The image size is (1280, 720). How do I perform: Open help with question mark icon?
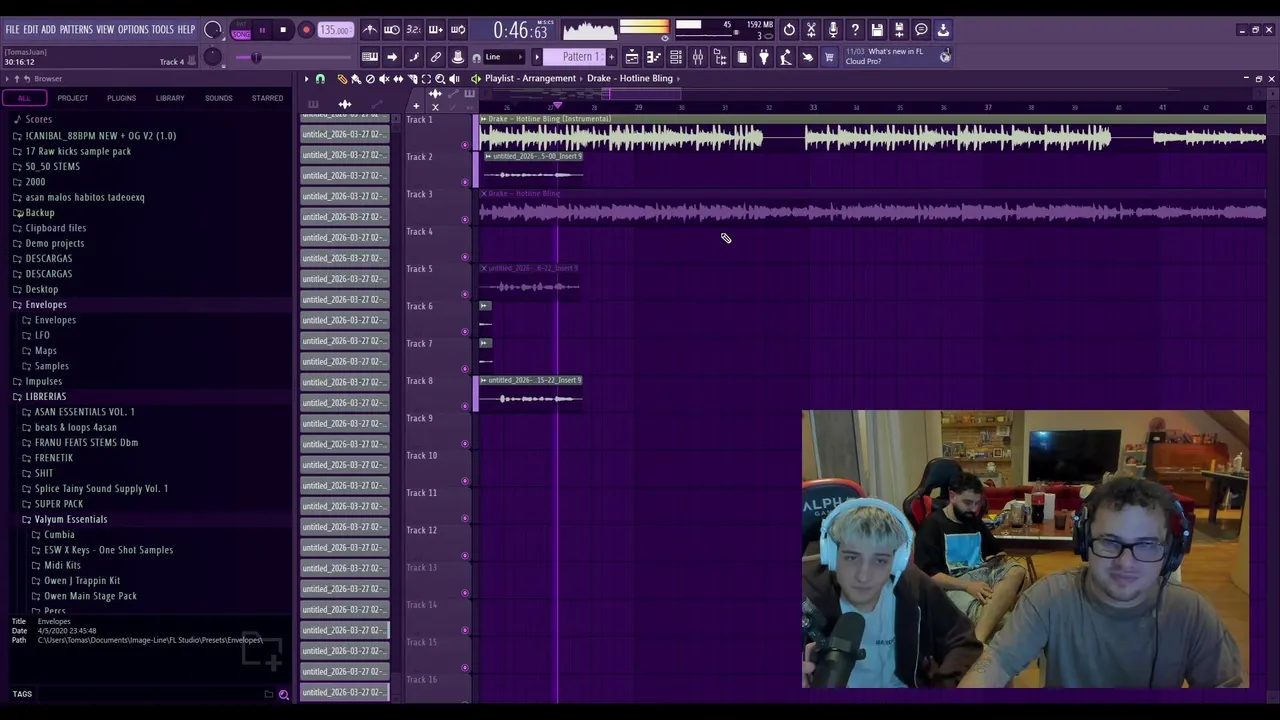pos(855,30)
